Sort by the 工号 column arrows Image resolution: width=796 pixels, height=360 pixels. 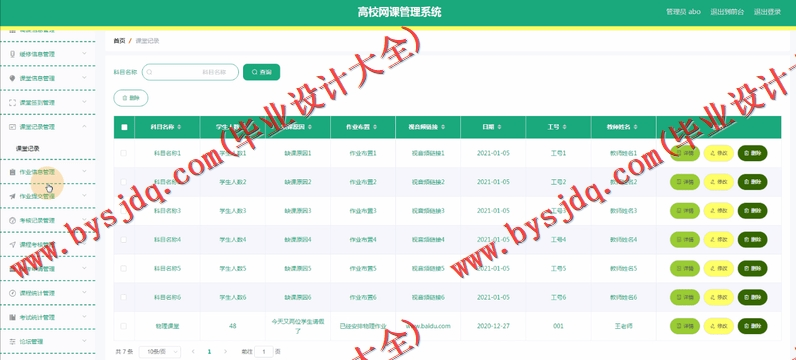[565, 127]
